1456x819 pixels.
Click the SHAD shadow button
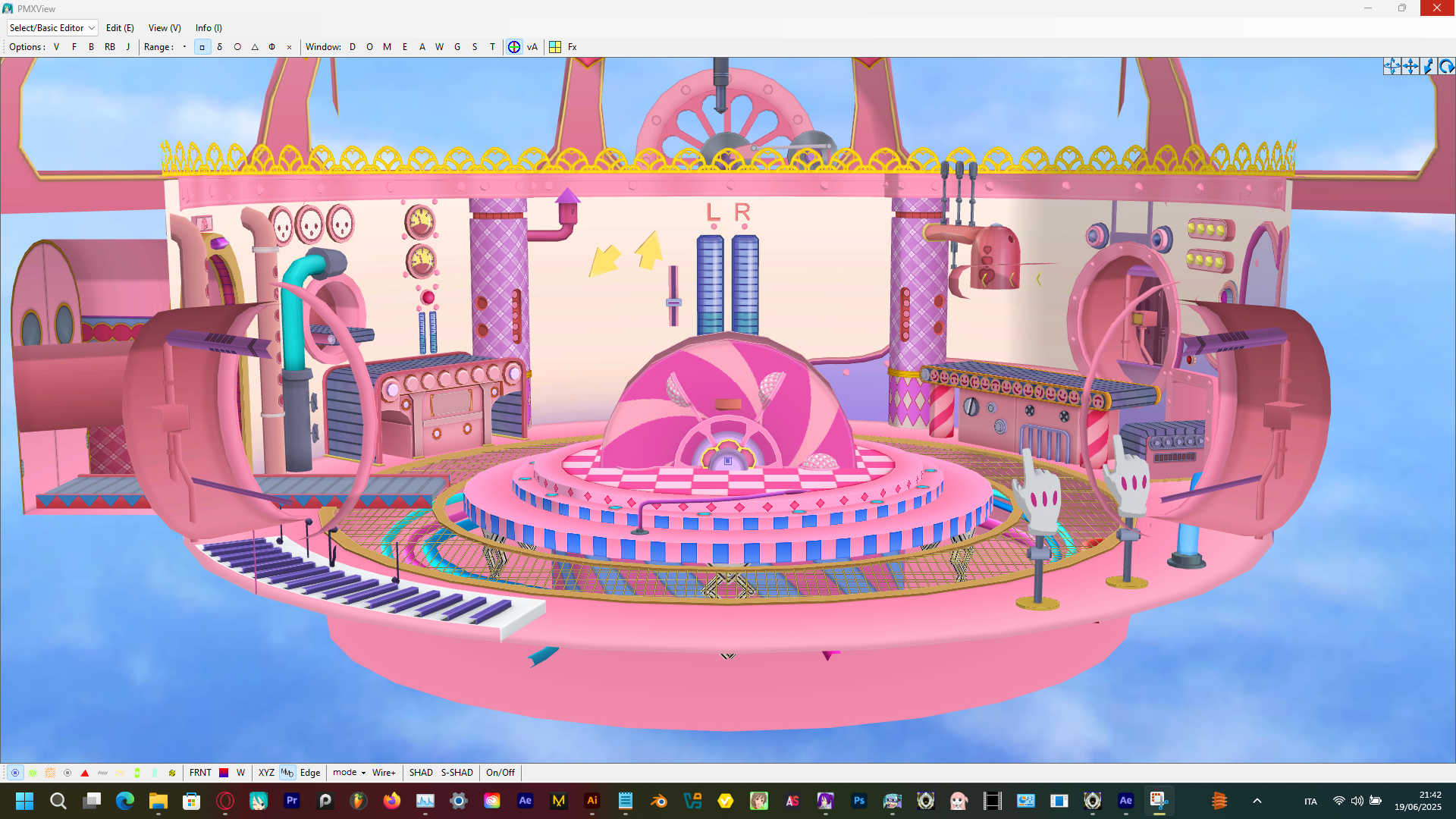coord(421,773)
